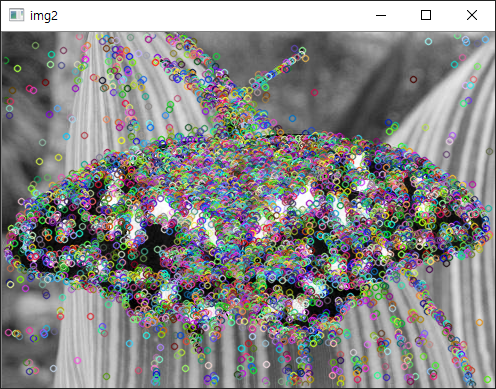Viewport: 496px width, 389px height.
Task: Click the isolated red circle below the left wing
Action: [x=90, y=316]
